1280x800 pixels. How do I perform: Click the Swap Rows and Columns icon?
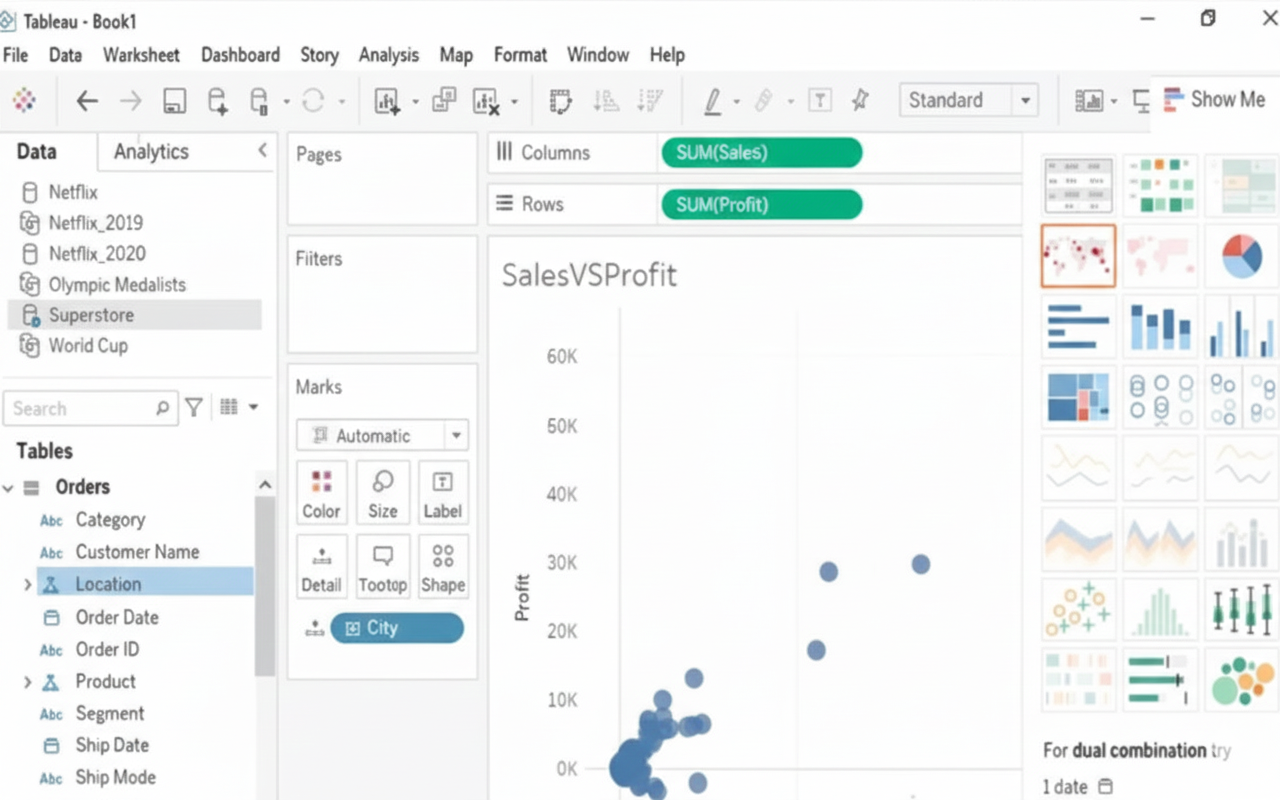560,101
